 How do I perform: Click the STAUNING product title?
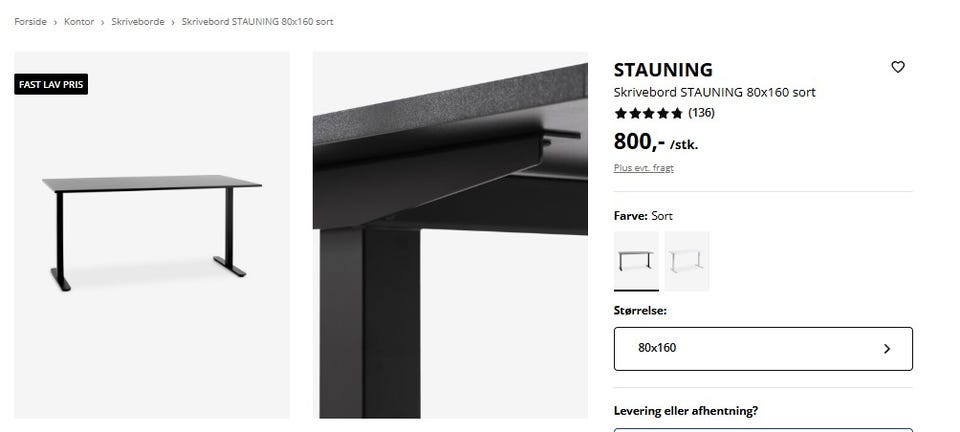tap(663, 70)
